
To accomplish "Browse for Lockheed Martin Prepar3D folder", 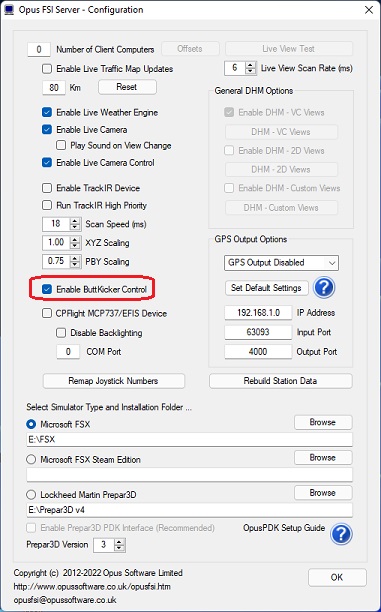I will coord(323,493).
